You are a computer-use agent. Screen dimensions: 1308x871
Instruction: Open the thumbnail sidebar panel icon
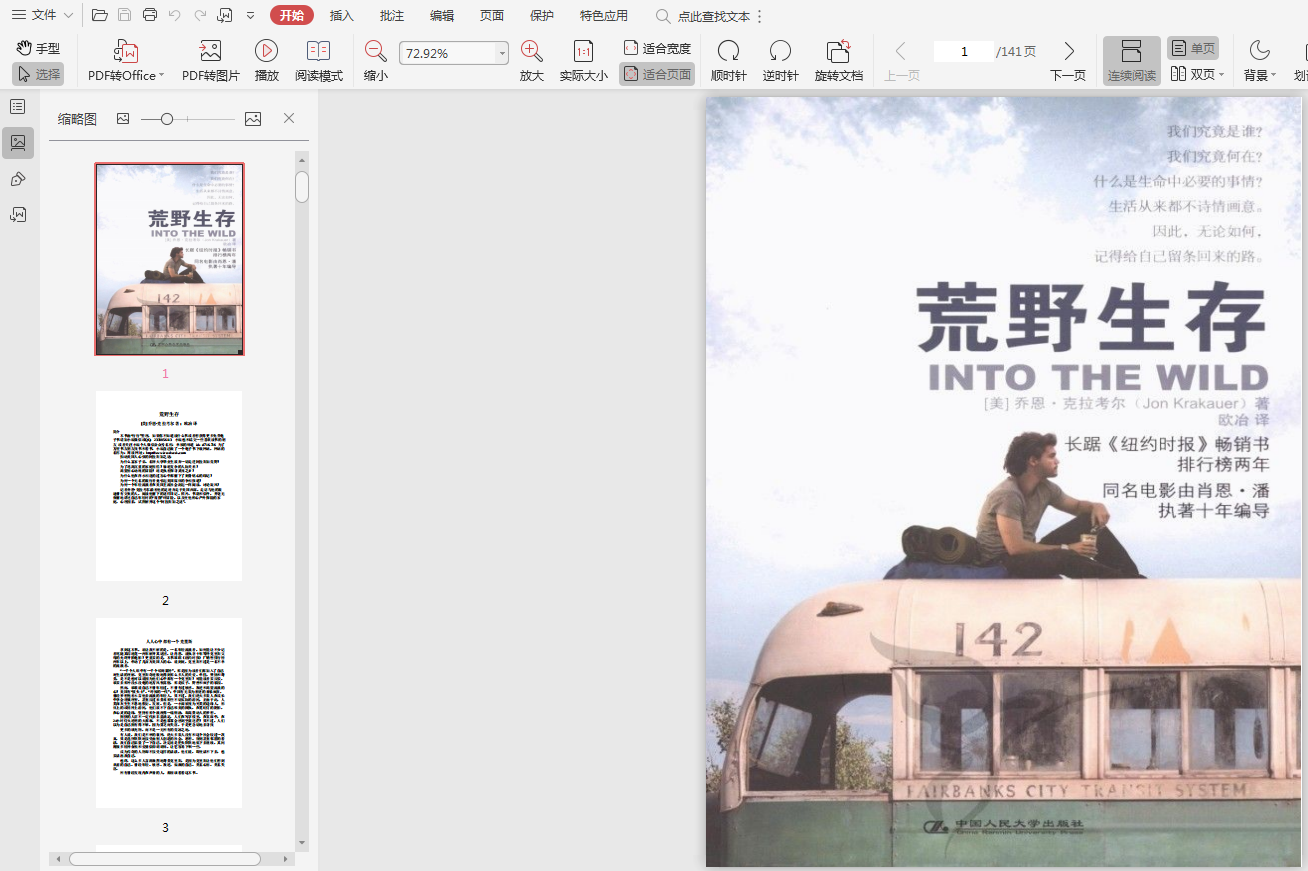click(18, 143)
